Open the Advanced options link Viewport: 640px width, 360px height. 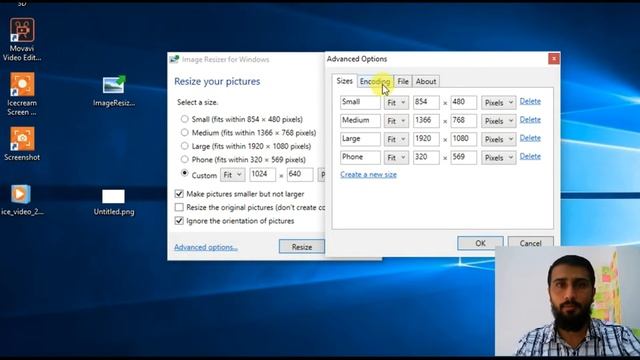click(206, 247)
